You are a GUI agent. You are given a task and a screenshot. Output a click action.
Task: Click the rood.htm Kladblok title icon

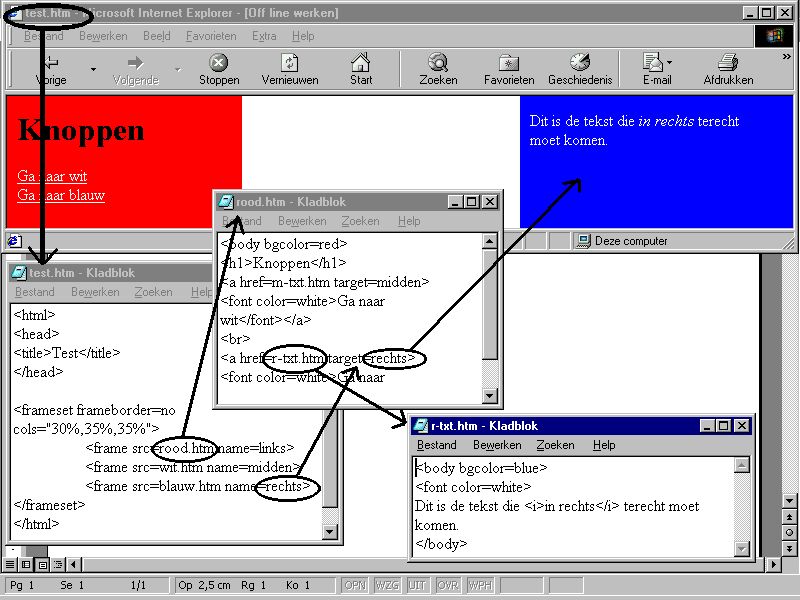(x=225, y=202)
